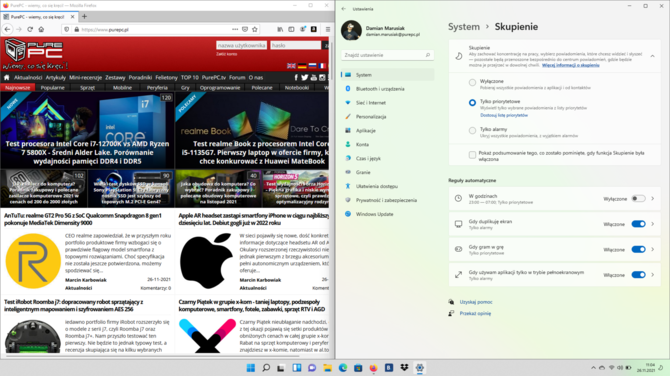The height and width of the screenshot is (376, 670).
Task: Toggle Gdy duplikuję ekran switch
Action: point(638,224)
